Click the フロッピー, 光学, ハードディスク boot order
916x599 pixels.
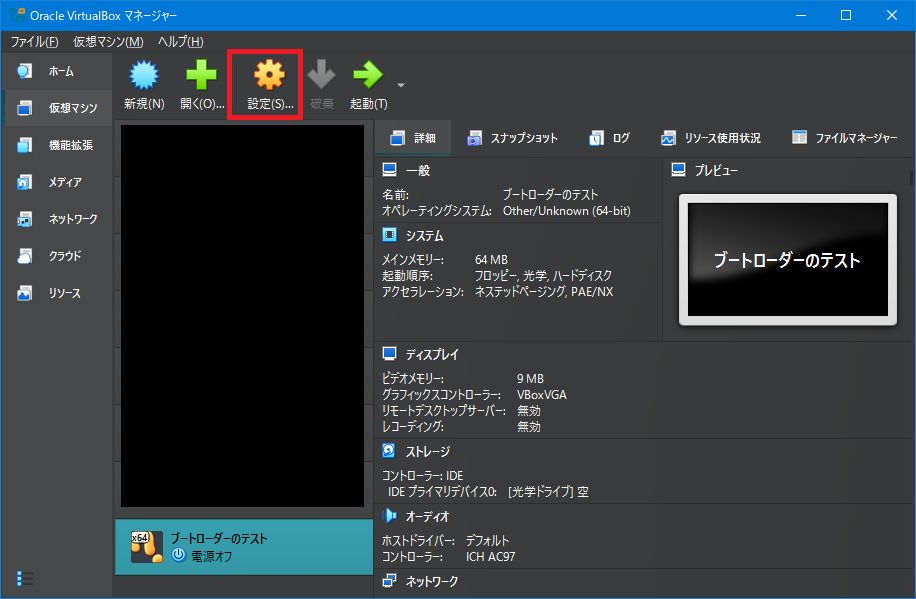pyautogui.click(x=543, y=275)
